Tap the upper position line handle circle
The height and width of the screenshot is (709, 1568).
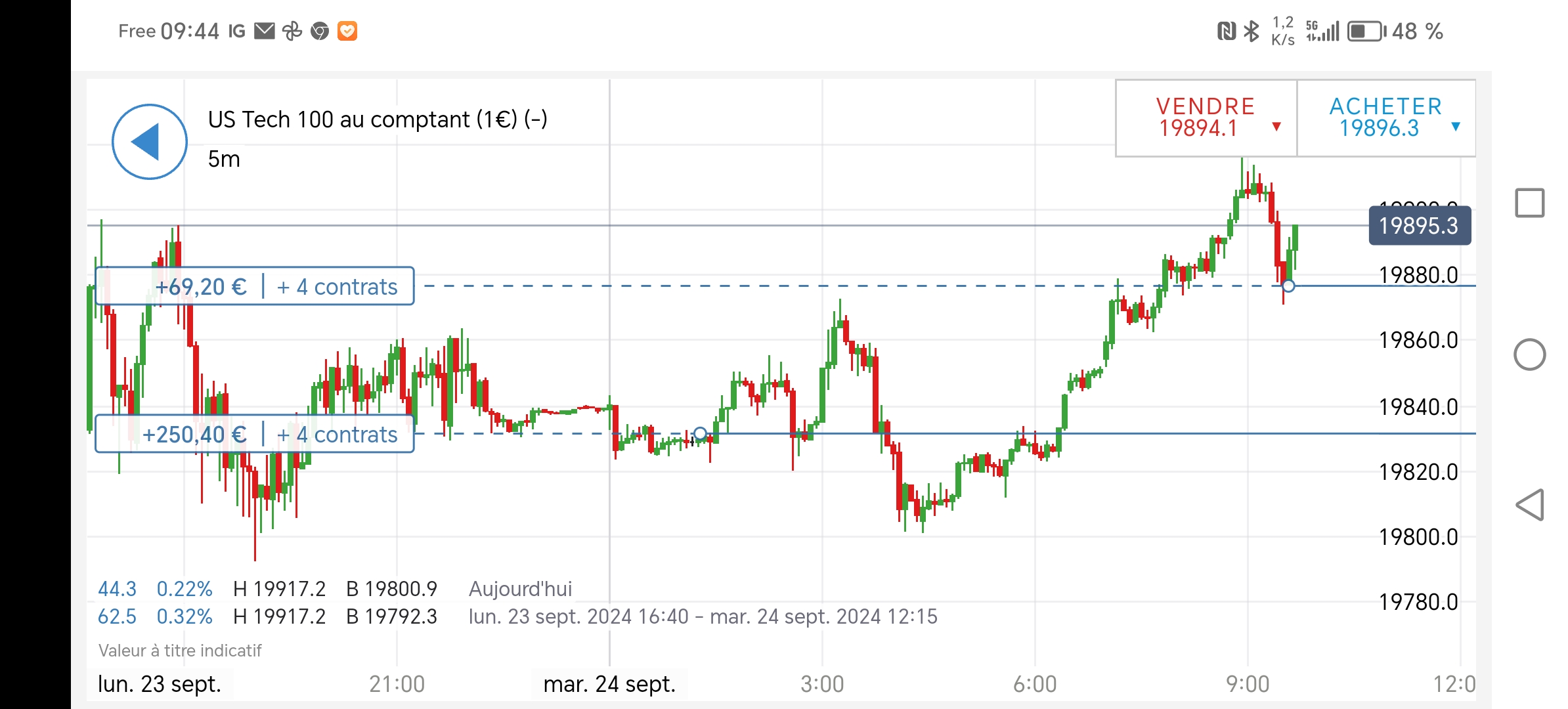(x=1288, y=286)
